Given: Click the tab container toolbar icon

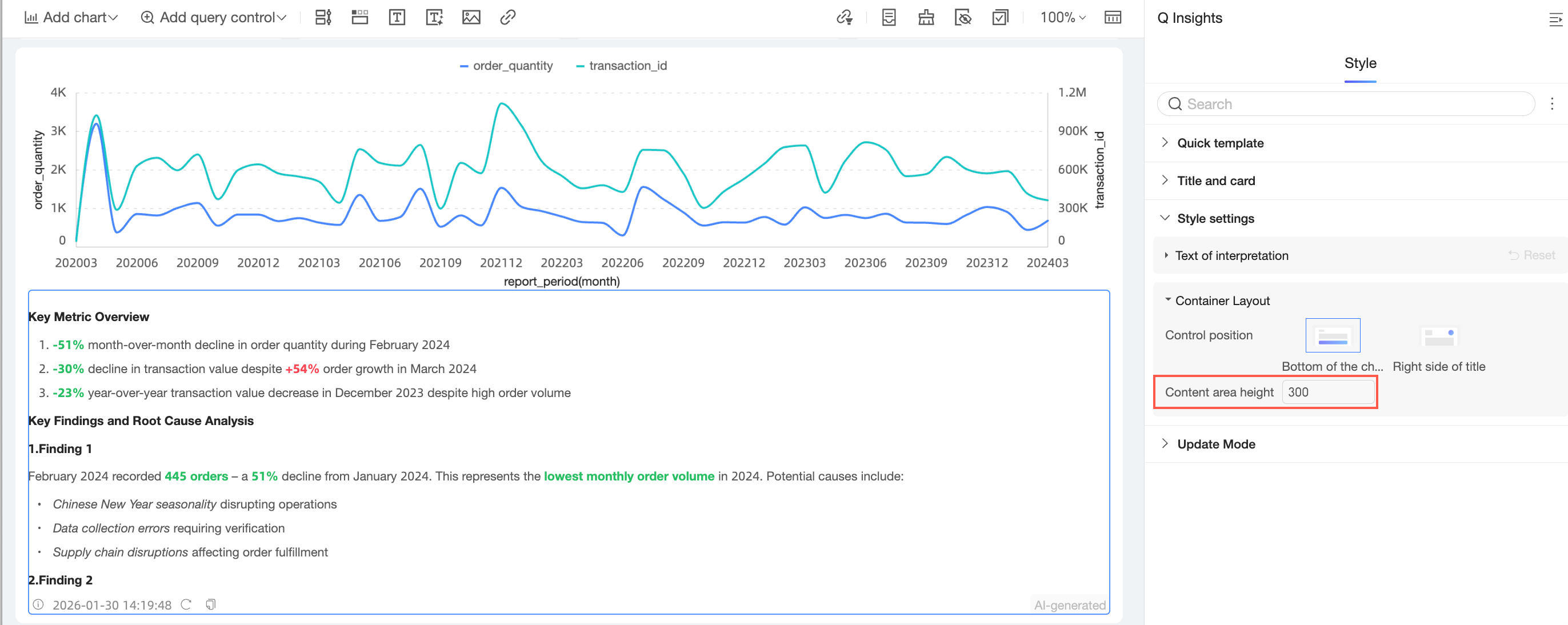Looking at the screenshot, I should tap(360, 18).
